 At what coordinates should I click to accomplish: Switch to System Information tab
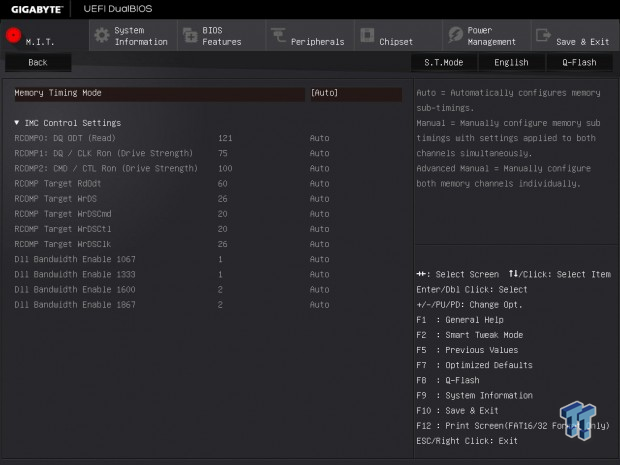(x=133, y=36)
